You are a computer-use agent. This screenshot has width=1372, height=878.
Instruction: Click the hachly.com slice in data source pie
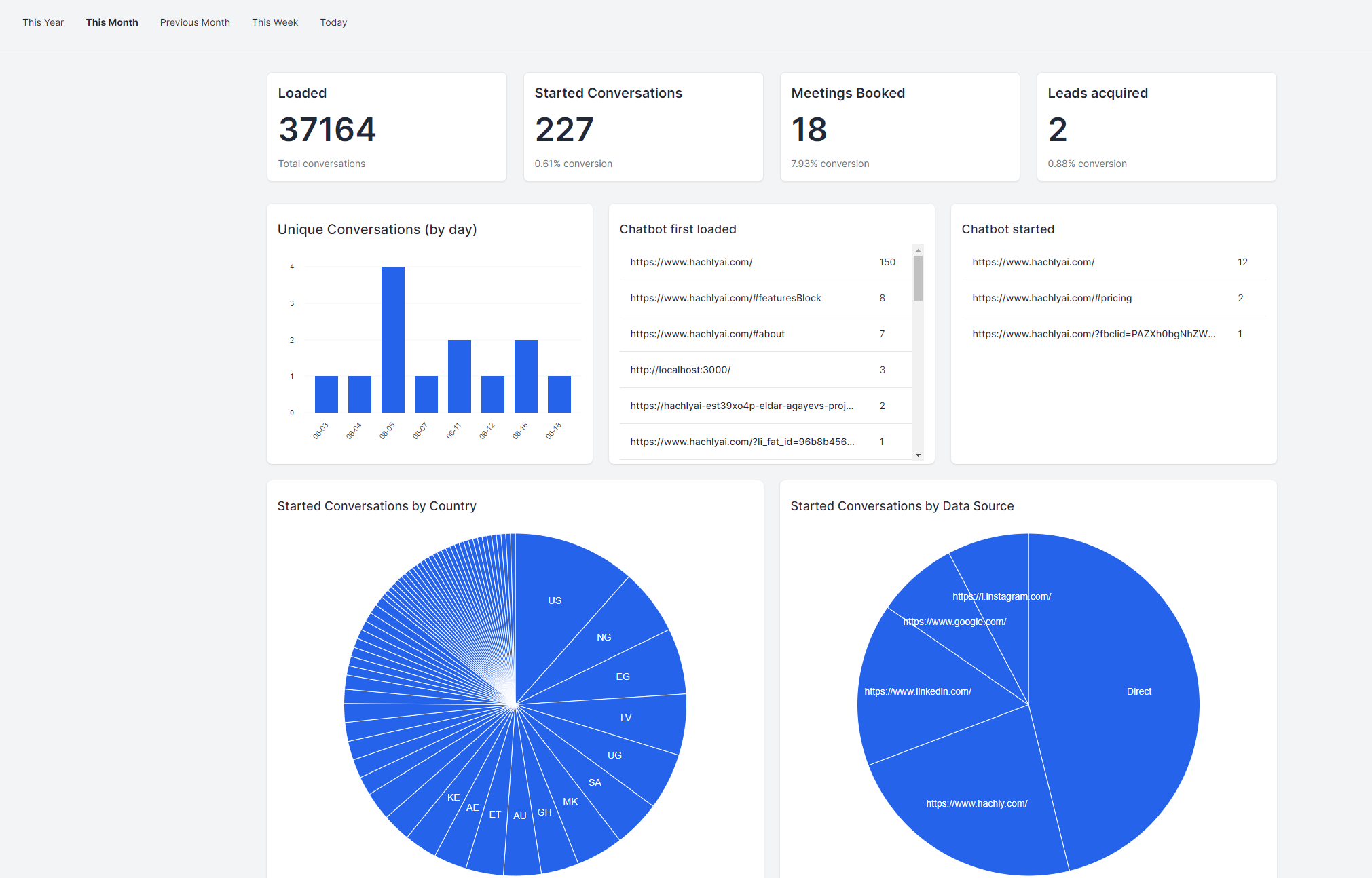pyautogui.click(x=976, y=803)
